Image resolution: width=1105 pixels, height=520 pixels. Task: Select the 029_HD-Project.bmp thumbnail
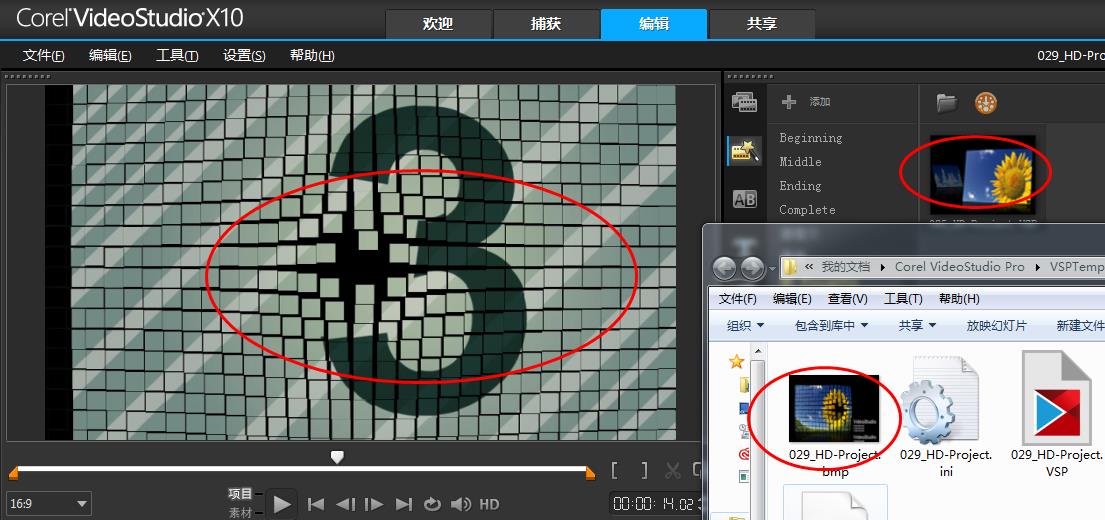(834, 409)
